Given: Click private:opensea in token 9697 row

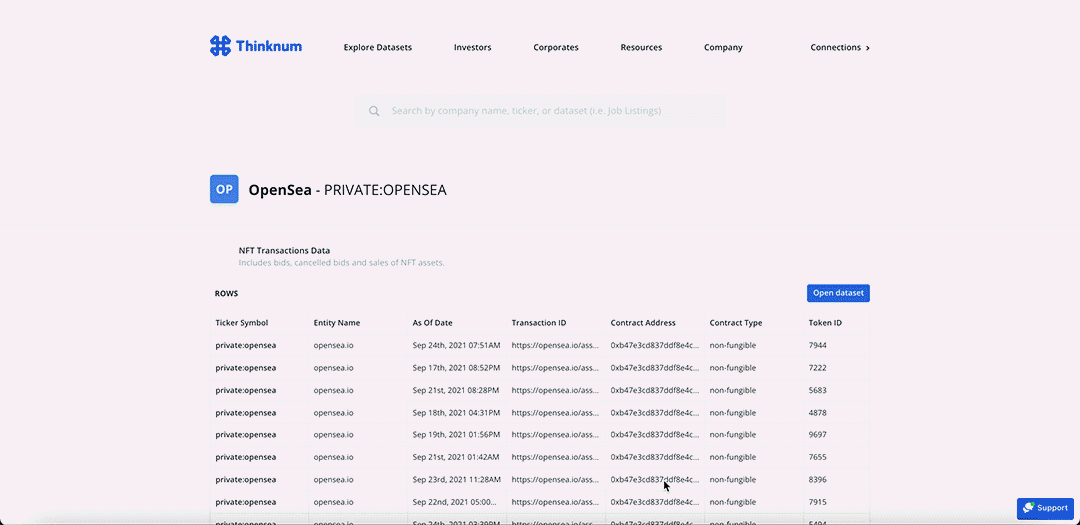Looking at the screenshot, I should coord(245,435).
